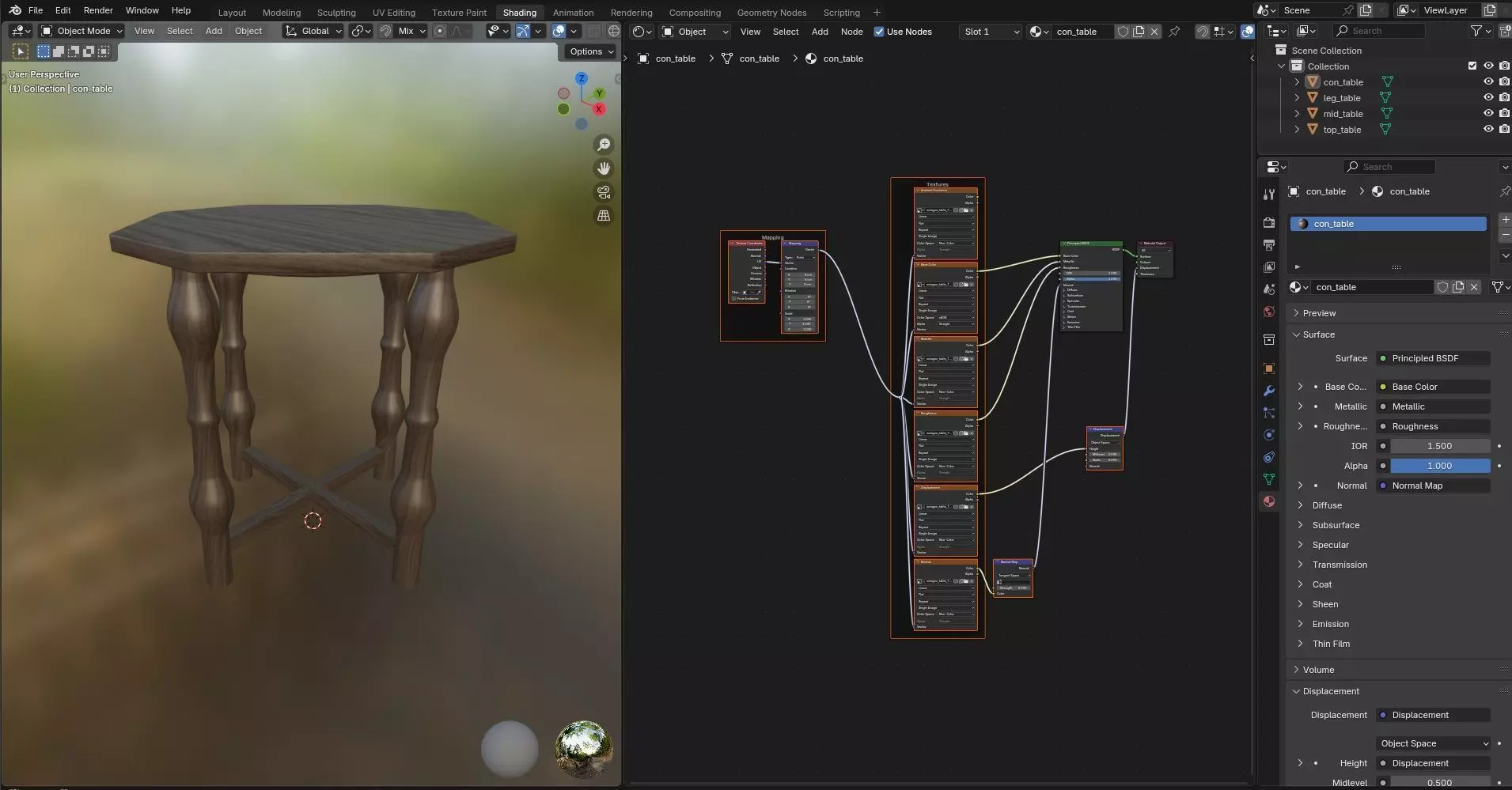The width and height of the screenshot is (1512, 790).
Task: Open the Render menu
Action: click(x=98, y=10)
